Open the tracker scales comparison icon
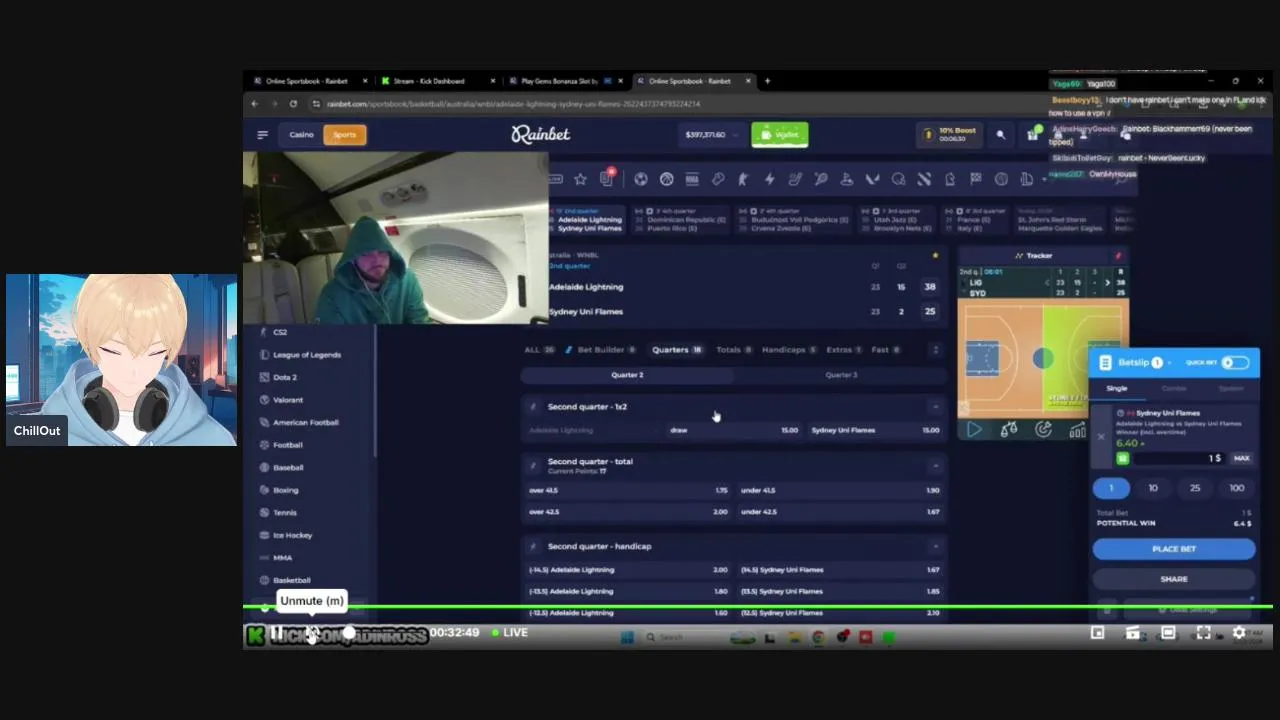This screenshot has height=720, width=1280. [x=1009, y=430]
